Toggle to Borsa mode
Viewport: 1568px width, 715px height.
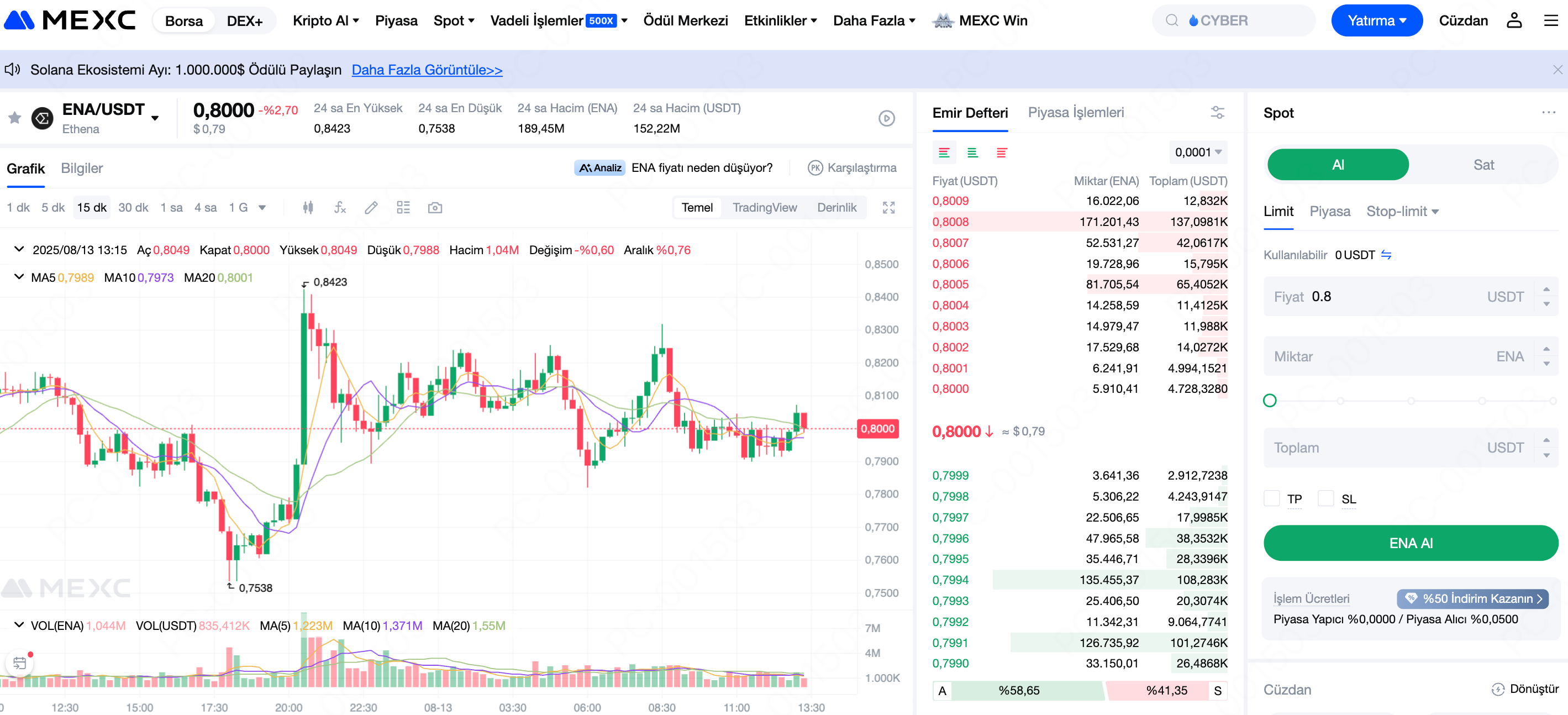183,20
